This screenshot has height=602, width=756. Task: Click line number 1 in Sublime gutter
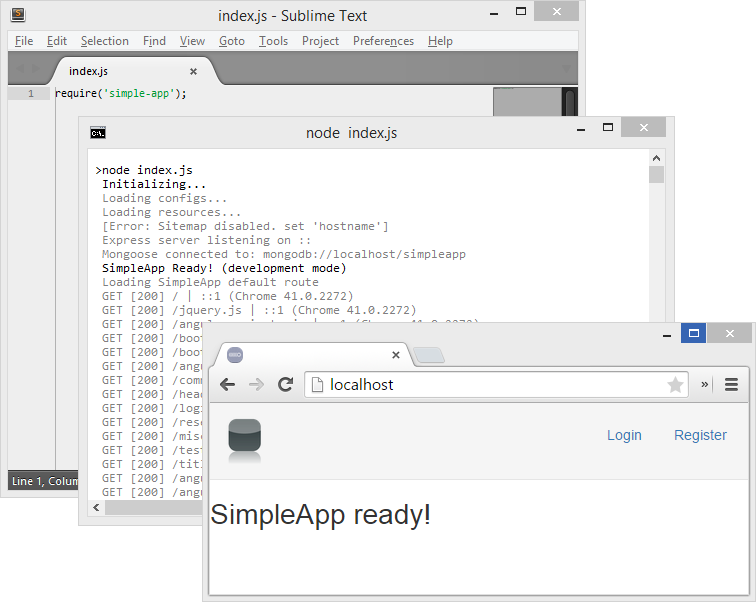click(31, 94)
